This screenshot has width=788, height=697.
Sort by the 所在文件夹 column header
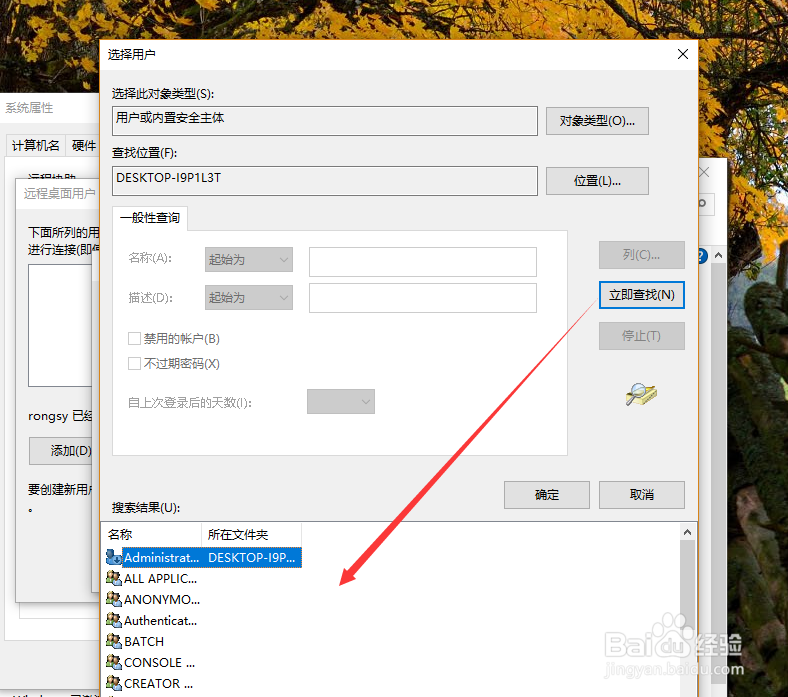point(251,535)
